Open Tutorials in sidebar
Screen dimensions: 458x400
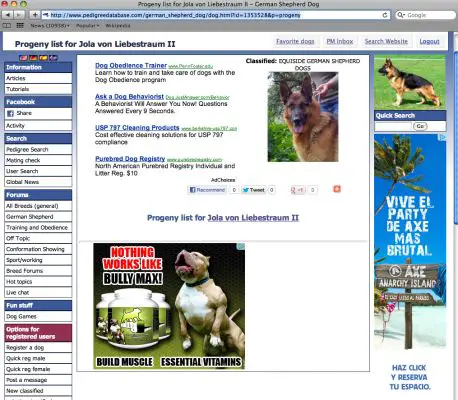click(38, 89)
